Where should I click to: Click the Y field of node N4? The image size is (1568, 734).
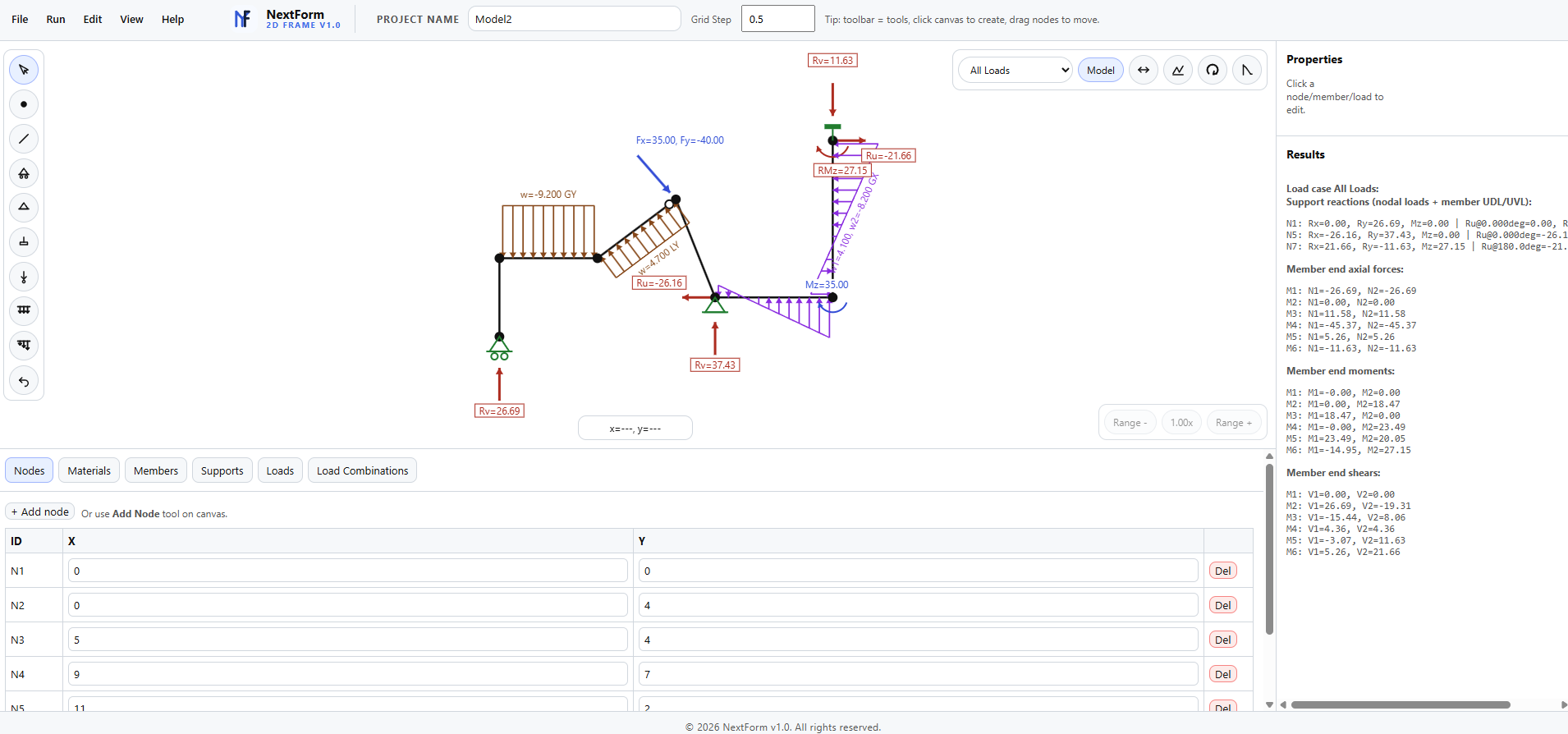[919, 674]
